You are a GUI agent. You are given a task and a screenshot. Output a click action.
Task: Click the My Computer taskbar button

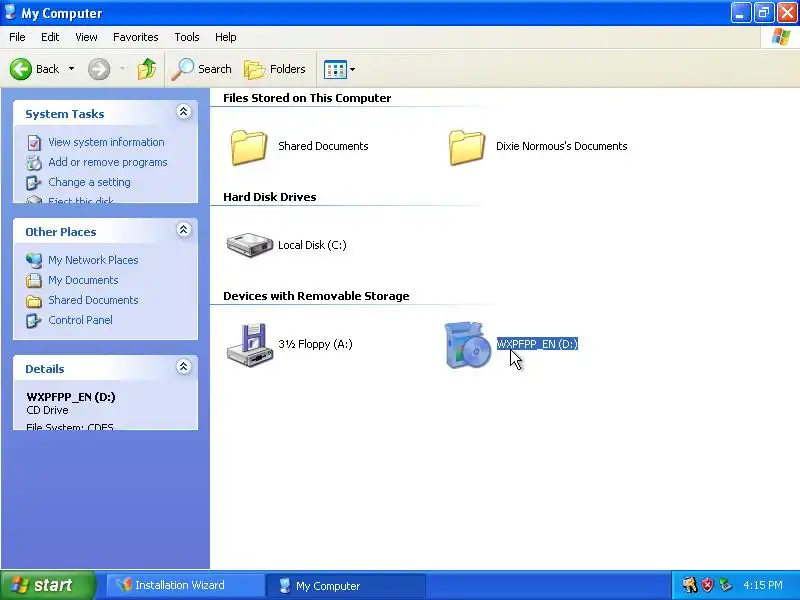(x=345, y=586)
